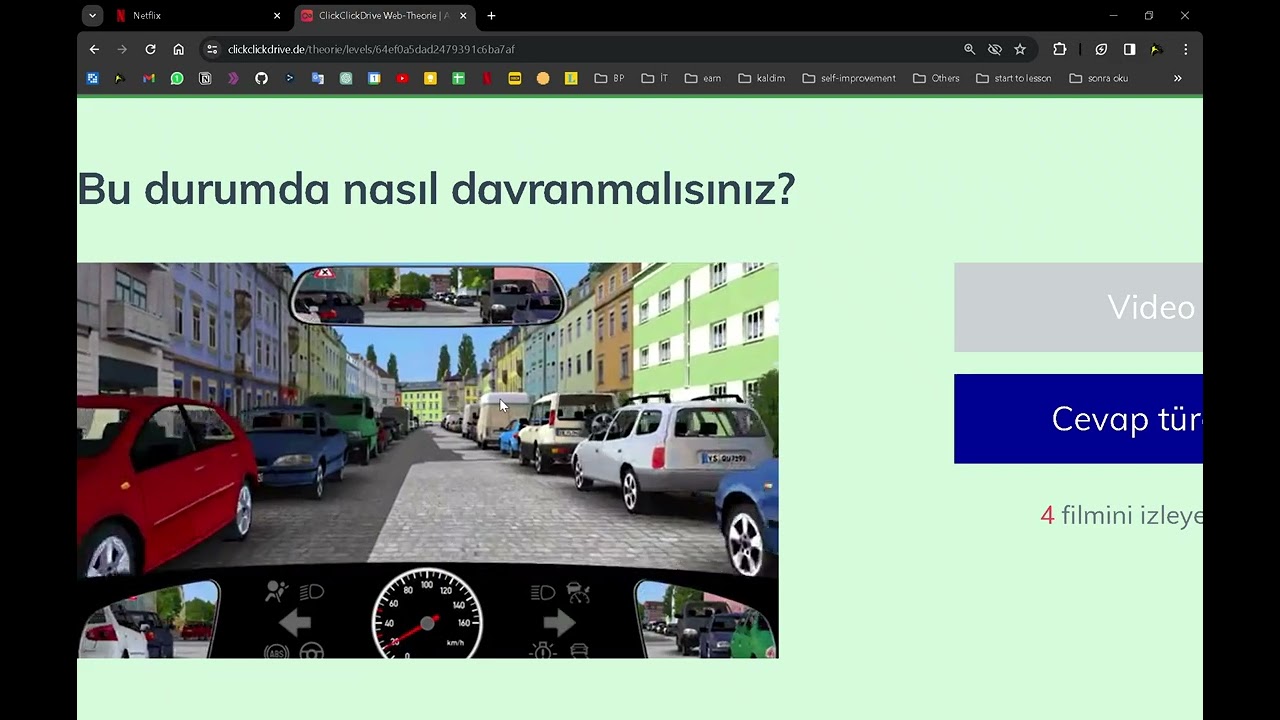Close the Netflix tab
The width and height of the screenshot is (1280, 720).
(277, 16)
